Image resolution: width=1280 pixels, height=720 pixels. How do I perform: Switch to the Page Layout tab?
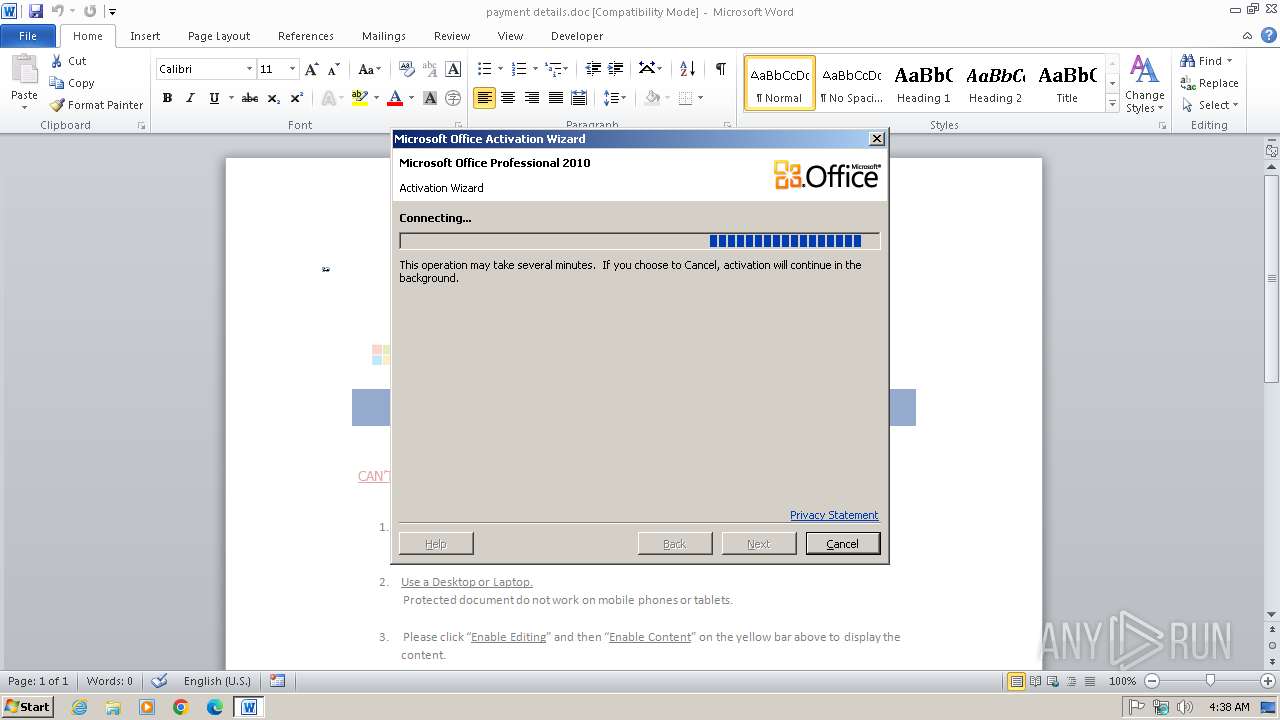[x=219, y=36]
